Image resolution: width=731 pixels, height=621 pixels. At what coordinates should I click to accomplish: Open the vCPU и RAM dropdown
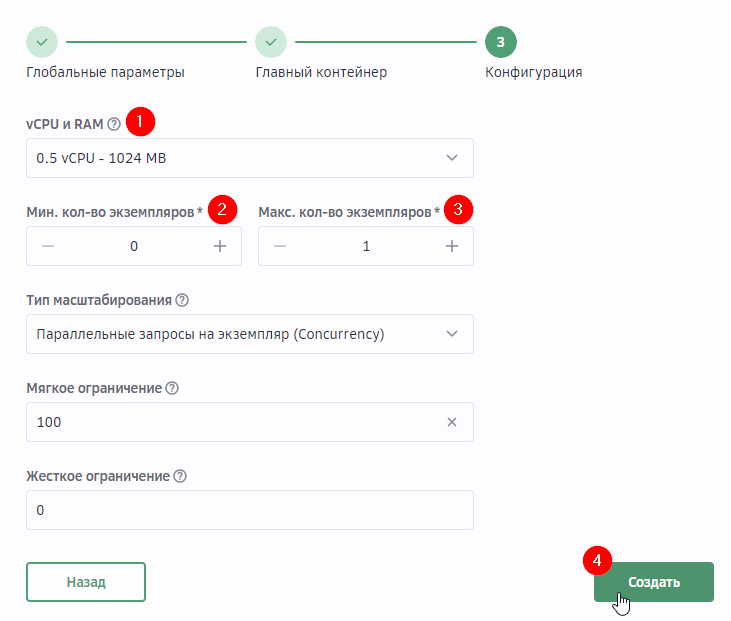tap(250, 158)
